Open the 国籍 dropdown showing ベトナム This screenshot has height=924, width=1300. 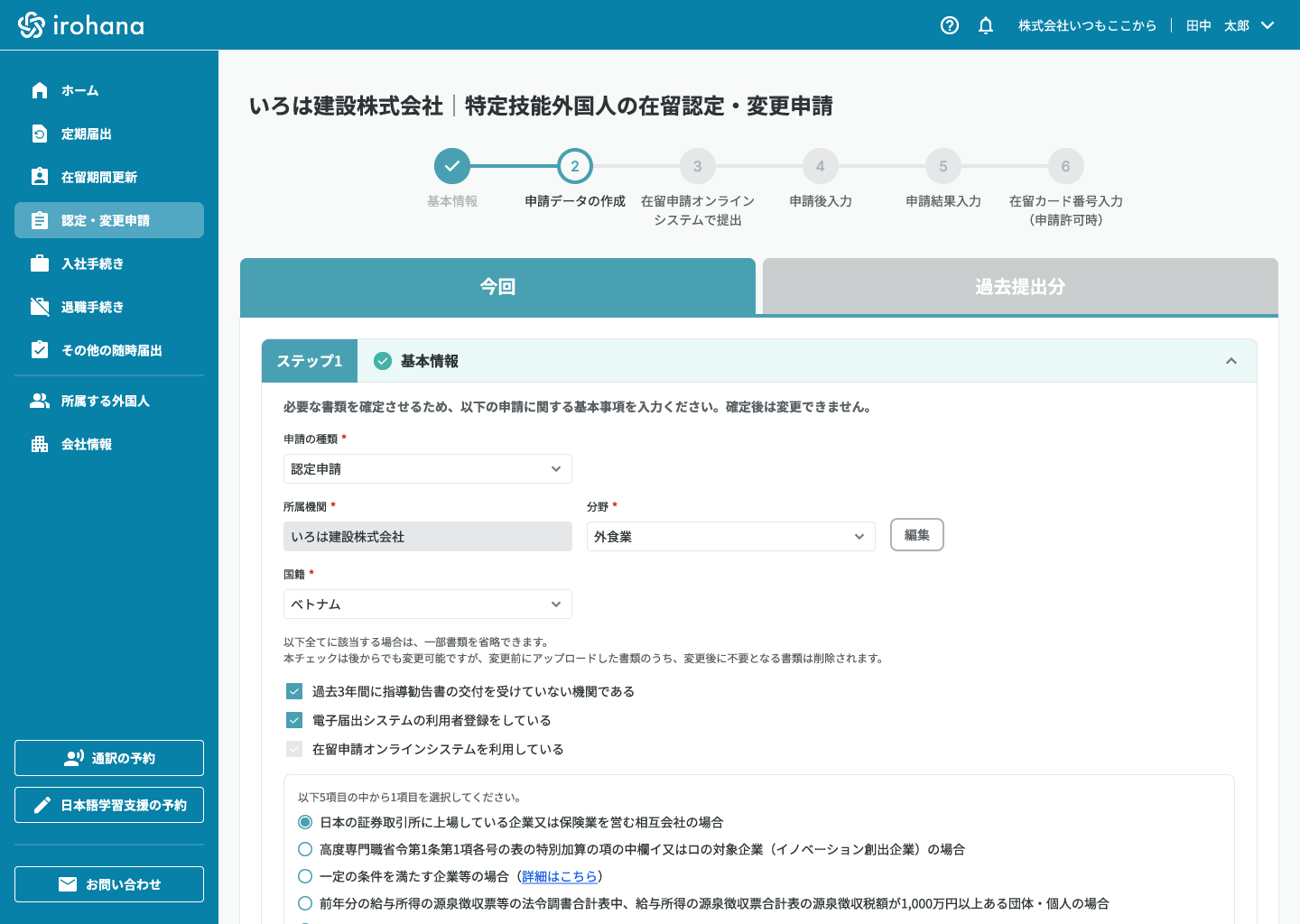click(427, 605)
